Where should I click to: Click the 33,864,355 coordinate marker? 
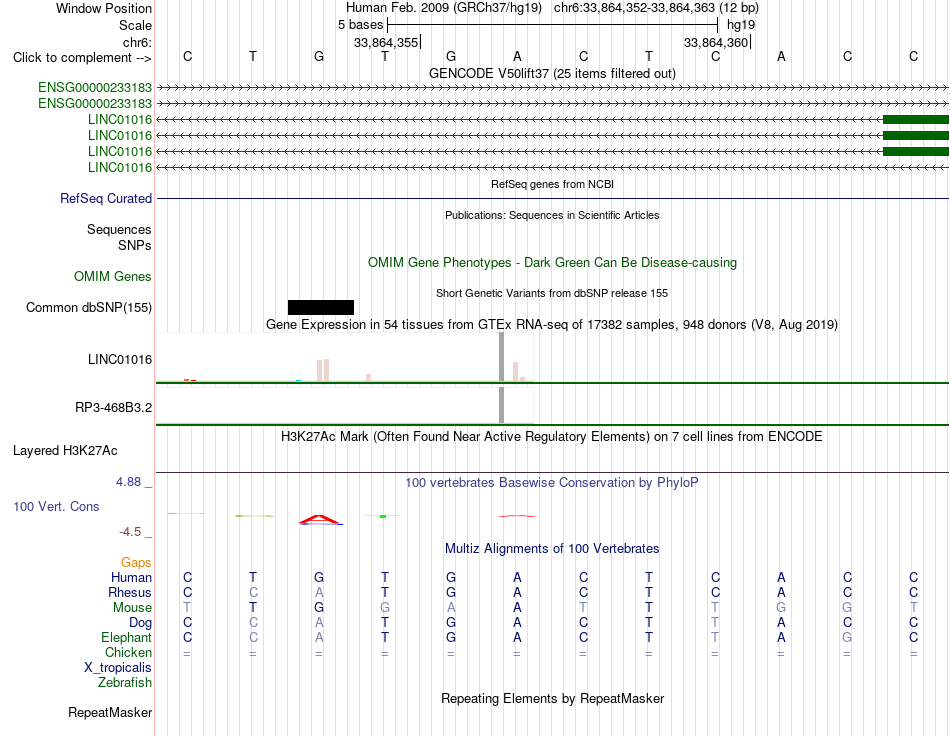point(386,42)
